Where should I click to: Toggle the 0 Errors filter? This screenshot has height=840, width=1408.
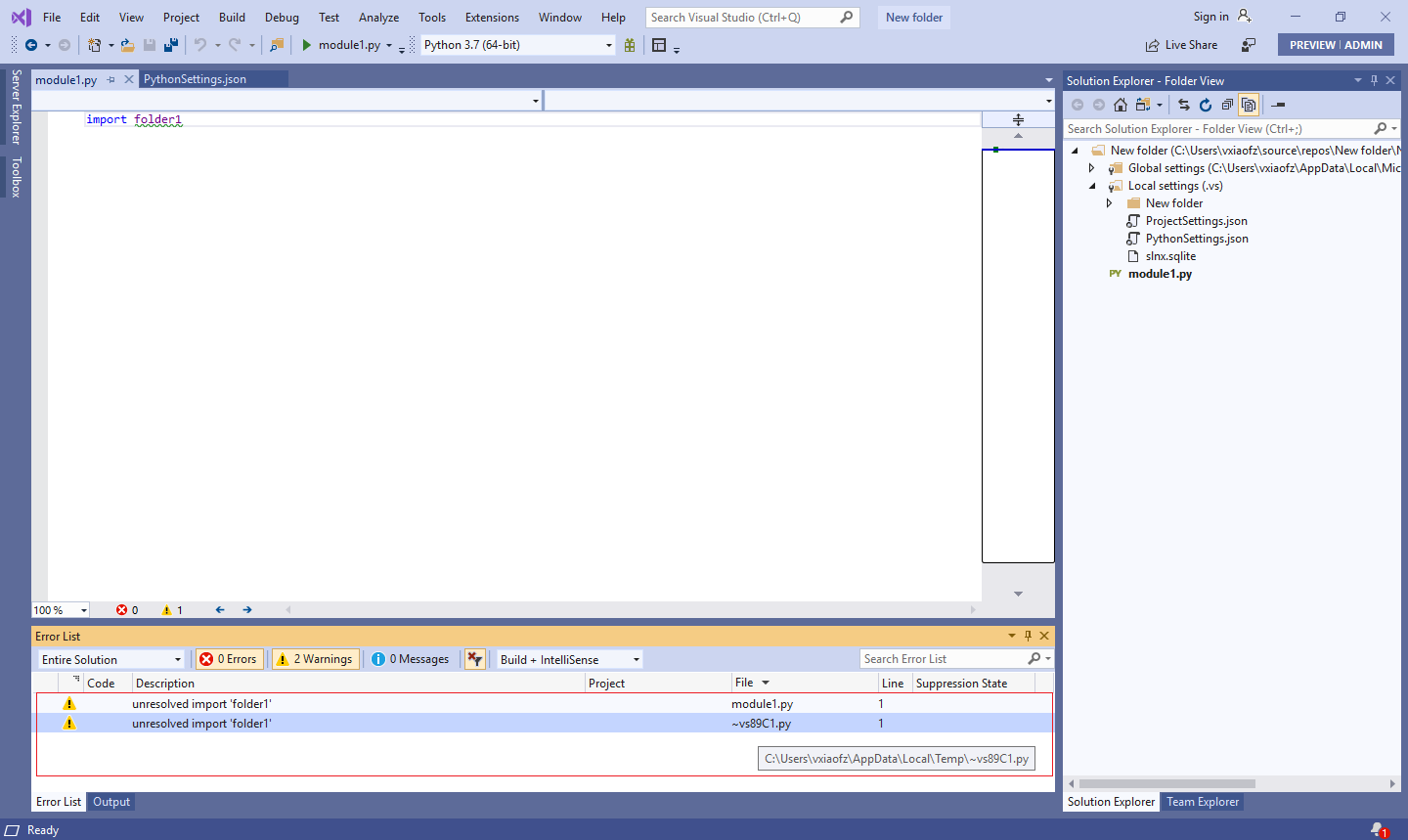point(229,658)
